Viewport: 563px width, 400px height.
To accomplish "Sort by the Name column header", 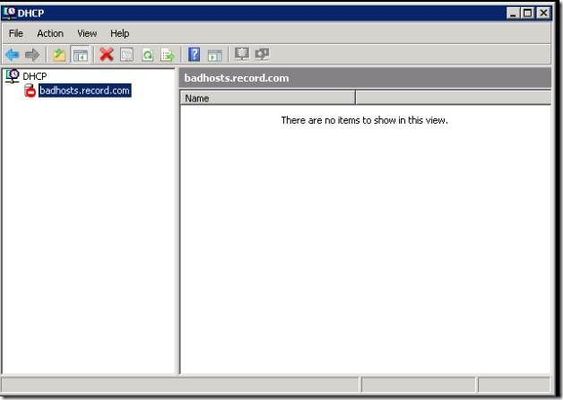I will point(267,98).
